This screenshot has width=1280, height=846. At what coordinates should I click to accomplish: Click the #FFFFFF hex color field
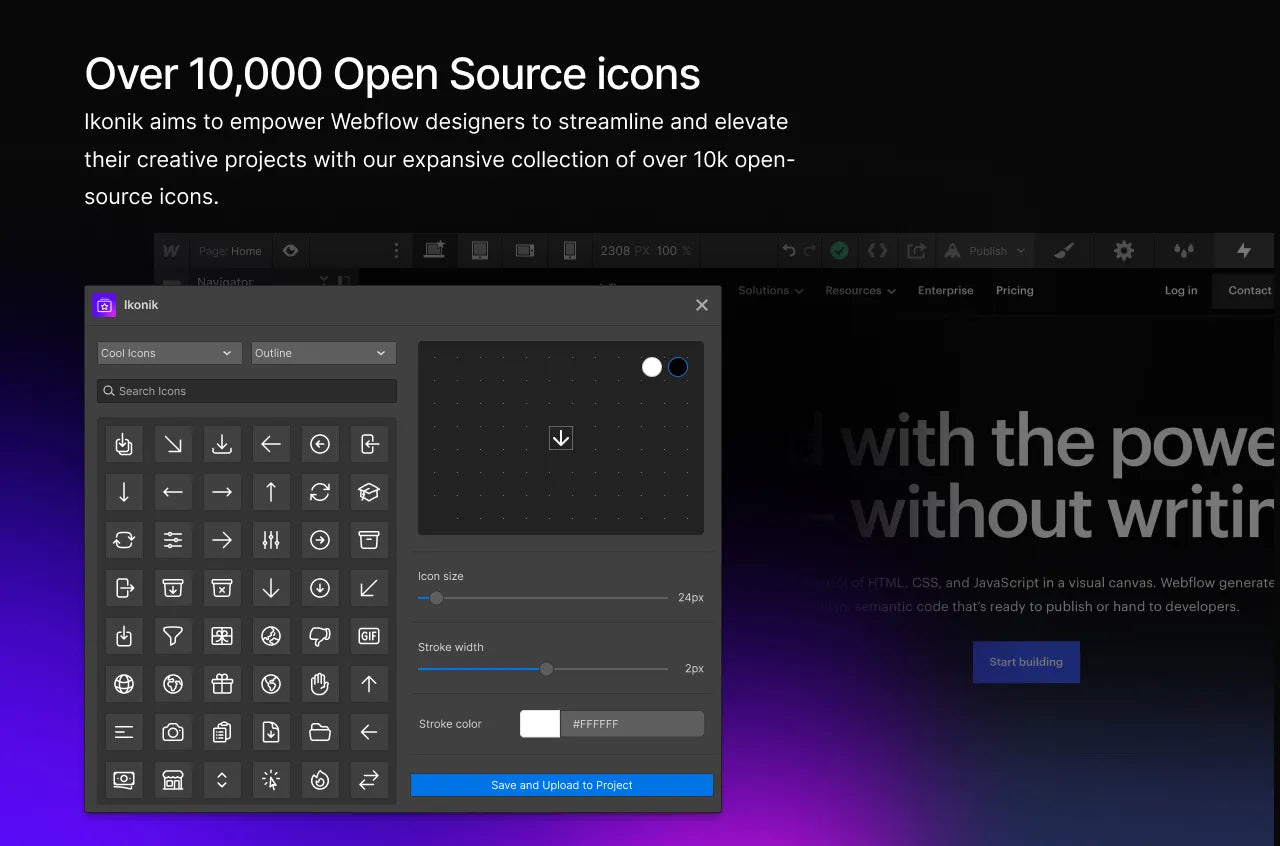[x=632, y=724]
